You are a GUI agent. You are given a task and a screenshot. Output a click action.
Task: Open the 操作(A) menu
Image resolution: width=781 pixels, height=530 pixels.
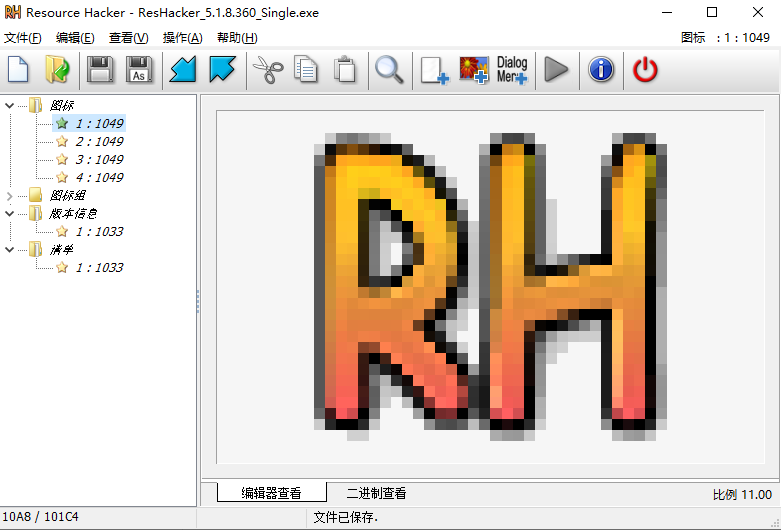click(x=182, y=38)
